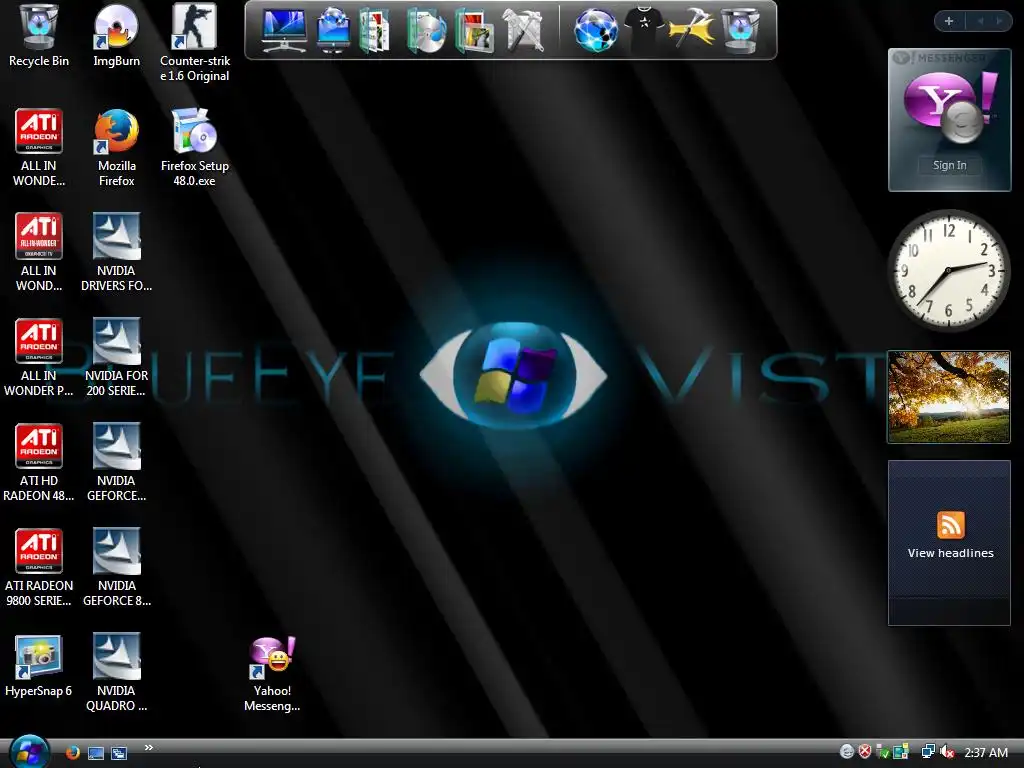1024x768 pixels.
Task: Select the NVIDIA FOR 200 SERIE... icon
Action: [116, 358]
